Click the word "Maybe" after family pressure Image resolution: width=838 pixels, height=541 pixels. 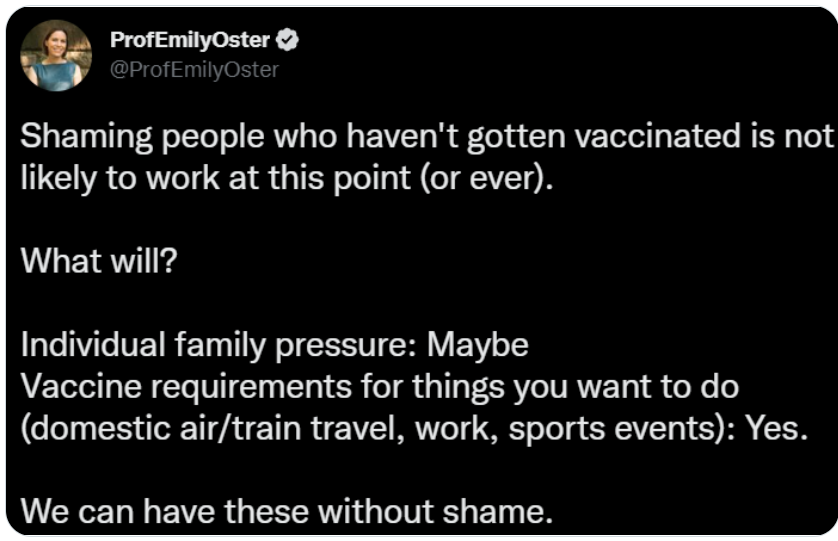tap(477, 346)
